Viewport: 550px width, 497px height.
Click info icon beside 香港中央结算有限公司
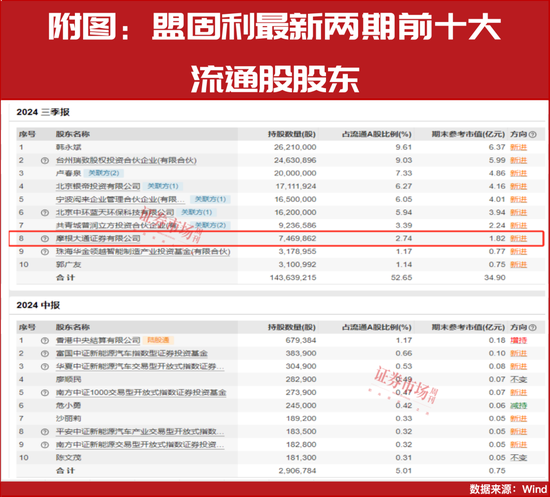pyautogui.click(x=45, y=340)
